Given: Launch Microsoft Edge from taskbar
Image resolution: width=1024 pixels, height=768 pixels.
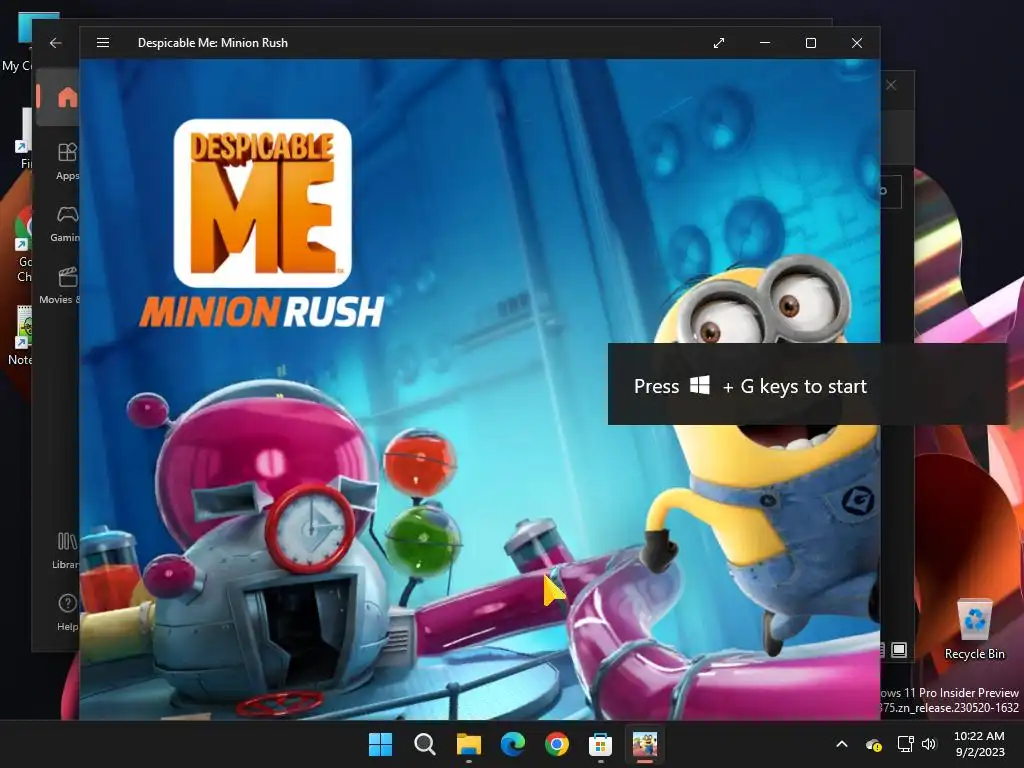Looking at the screenshot, I should click(513, 744).
